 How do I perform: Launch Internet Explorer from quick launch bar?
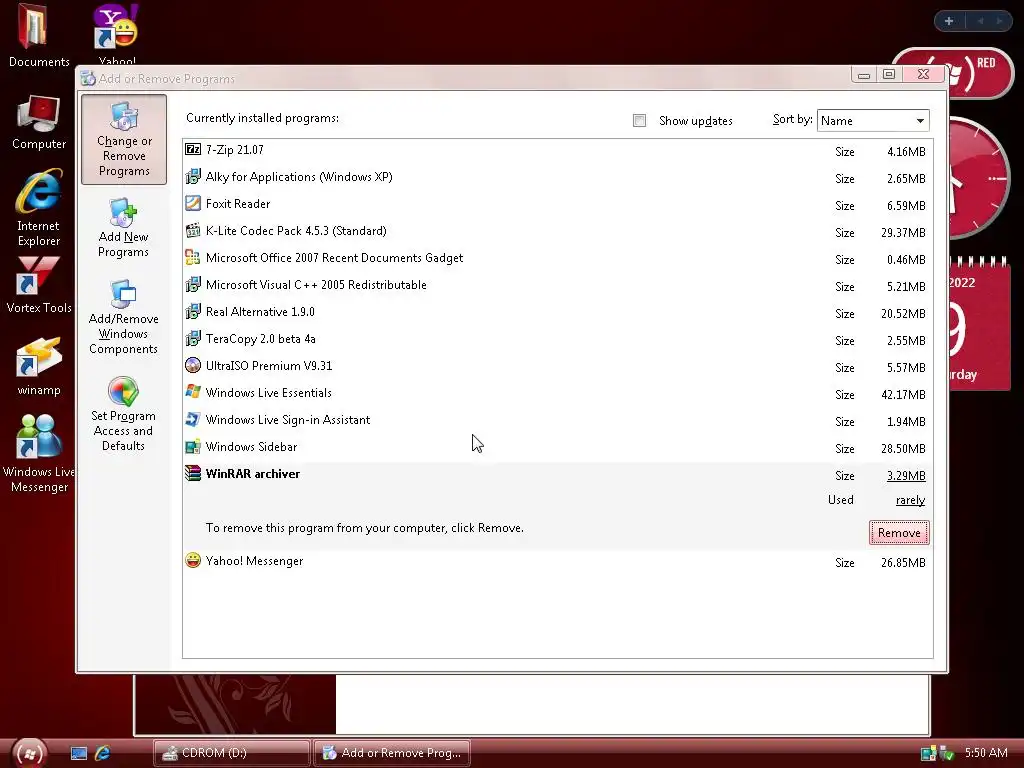click(x=103, y=753)
